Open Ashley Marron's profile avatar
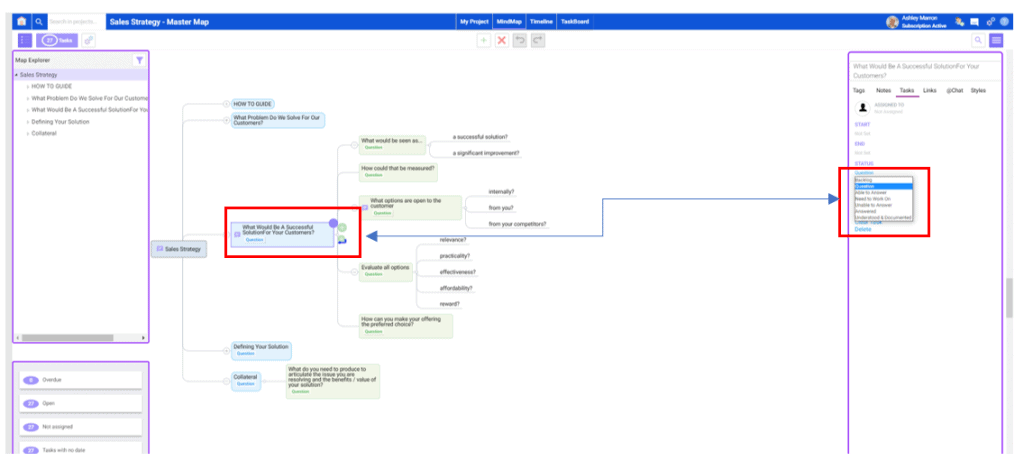Image resolution: width=1024 pixels, height=470 pixels. click(892, 22)
